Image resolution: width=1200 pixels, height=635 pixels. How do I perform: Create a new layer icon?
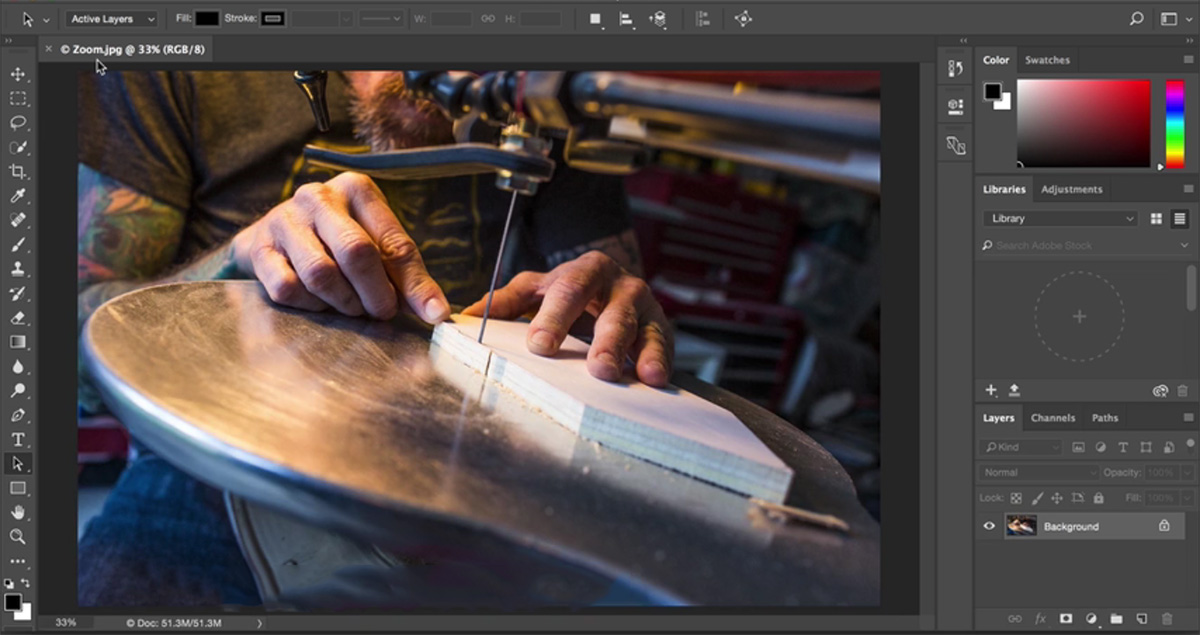(x=1140, y=619)
